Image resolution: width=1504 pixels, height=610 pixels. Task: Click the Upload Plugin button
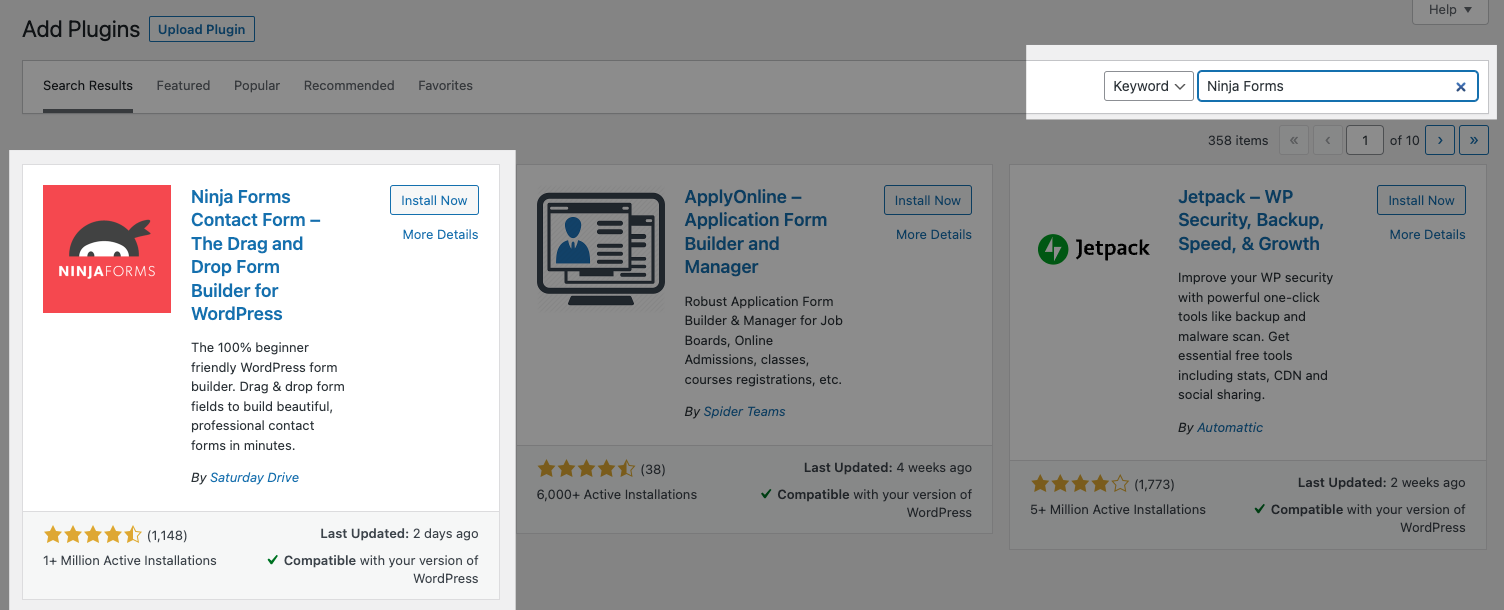click(202, 30)
